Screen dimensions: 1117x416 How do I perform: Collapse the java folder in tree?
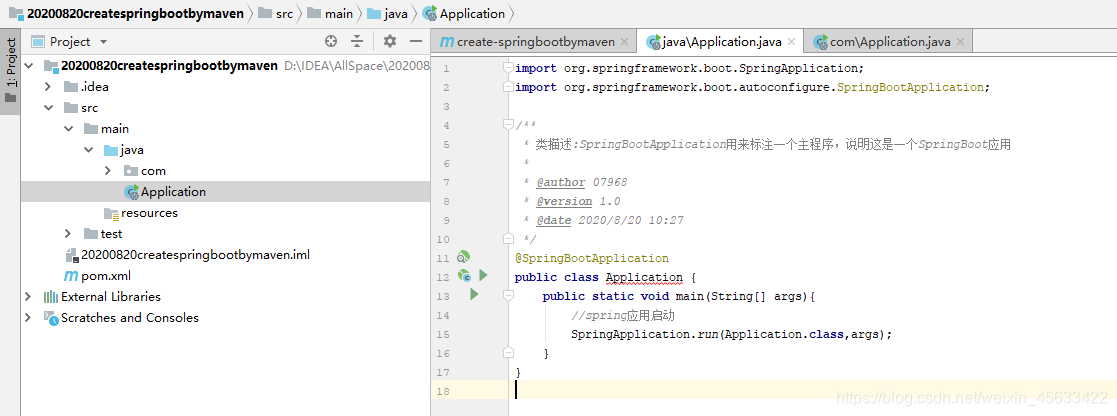pyautogui.click(x=88, y=150)
